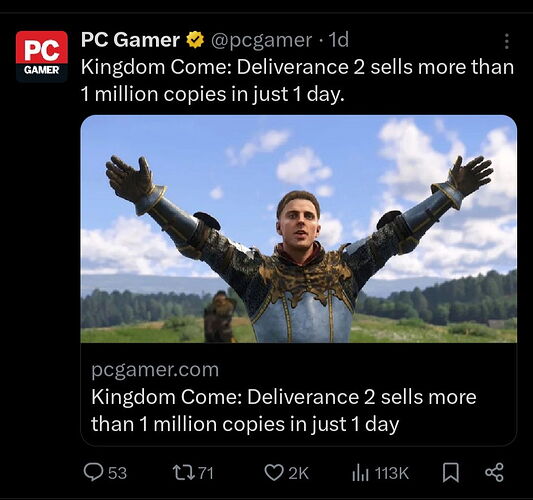
Task: Click the repost count 71
Action: (206, 473)
